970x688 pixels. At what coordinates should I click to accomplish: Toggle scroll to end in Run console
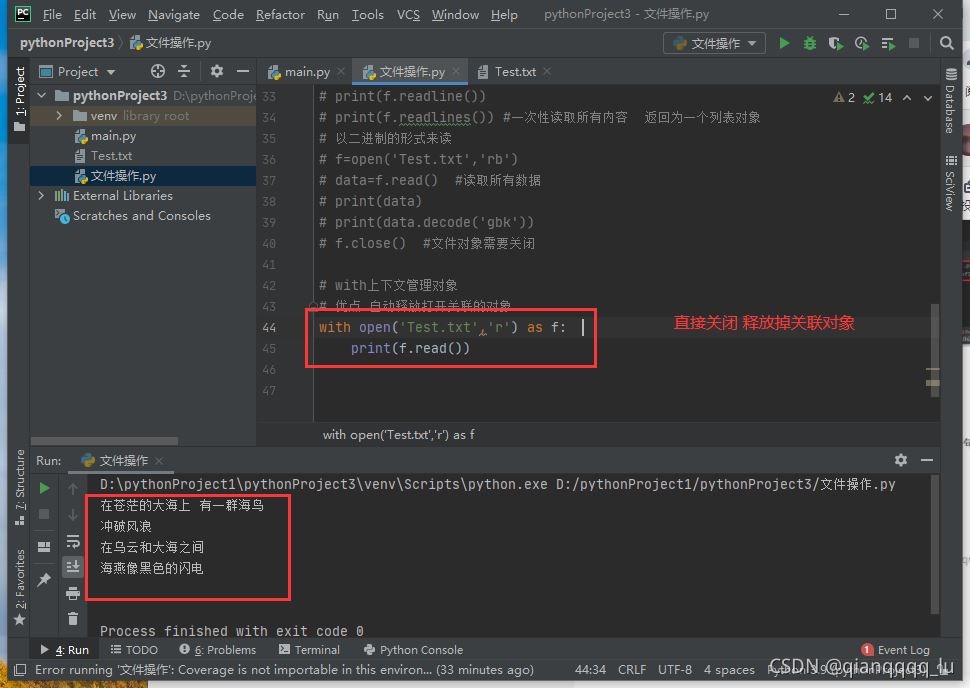[x=73, y=567]
